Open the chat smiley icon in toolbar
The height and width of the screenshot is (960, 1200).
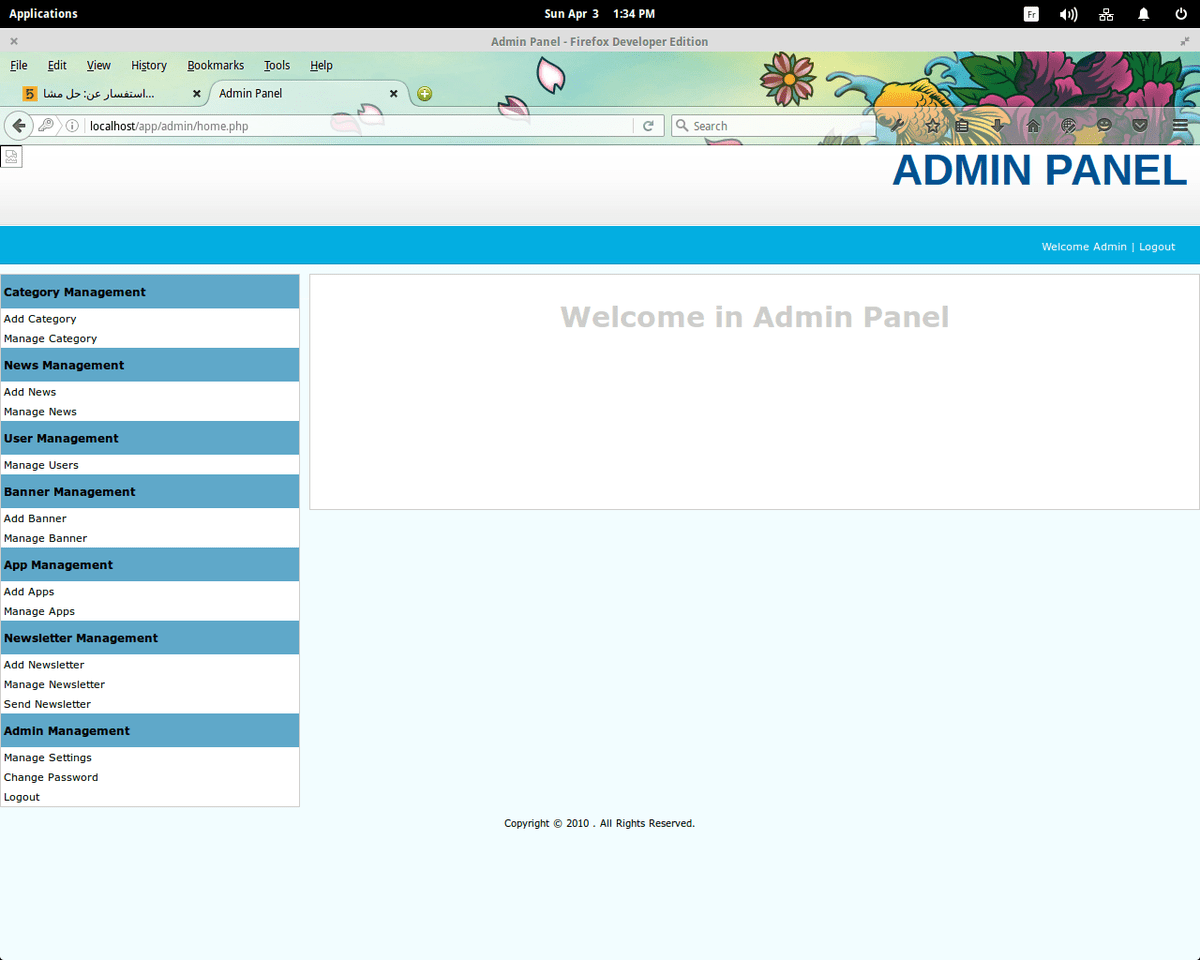(x=1104, y=126)
